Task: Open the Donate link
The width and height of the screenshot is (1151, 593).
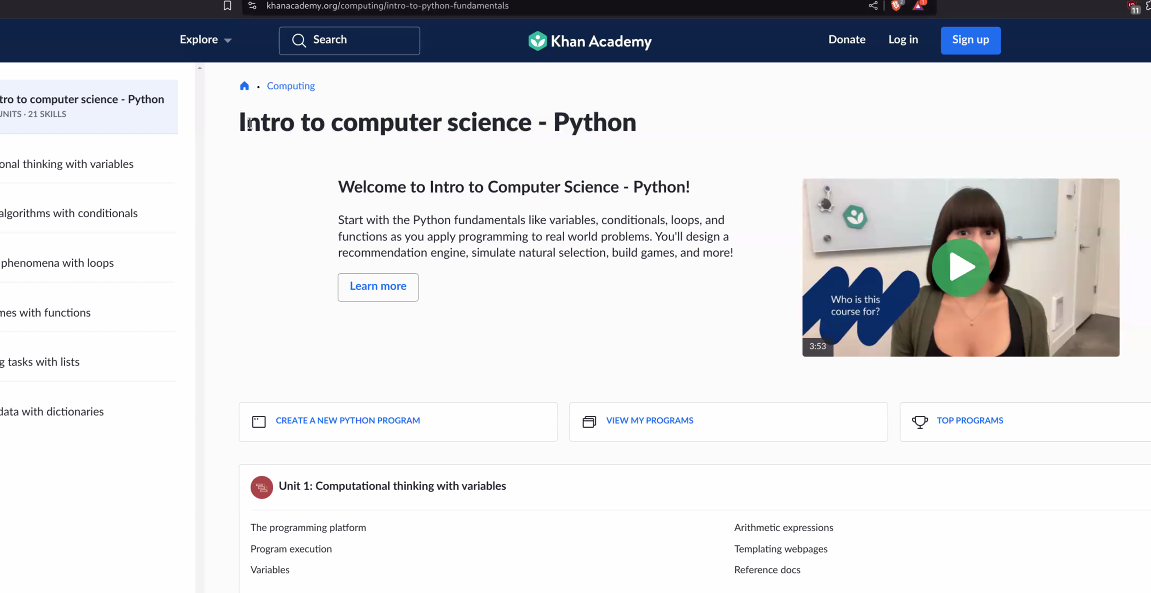Action: [847, 40]
